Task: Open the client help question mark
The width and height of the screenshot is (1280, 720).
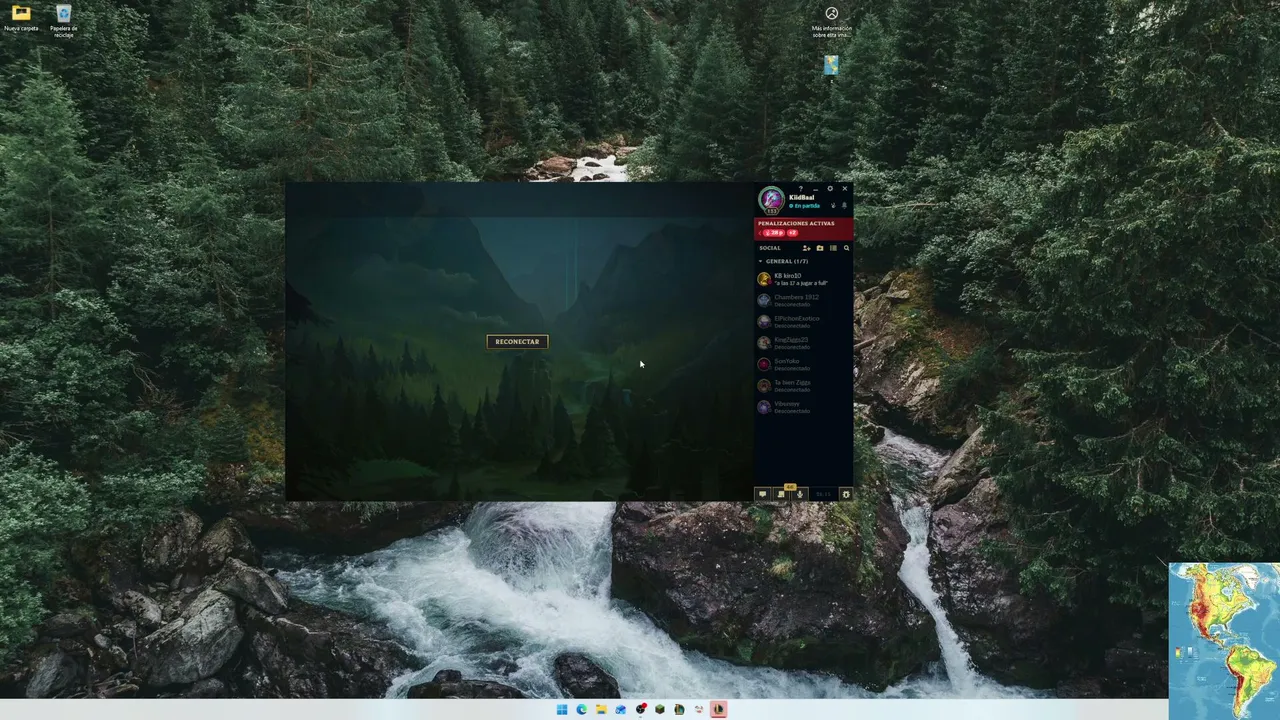Action: (x=800, y=188)
